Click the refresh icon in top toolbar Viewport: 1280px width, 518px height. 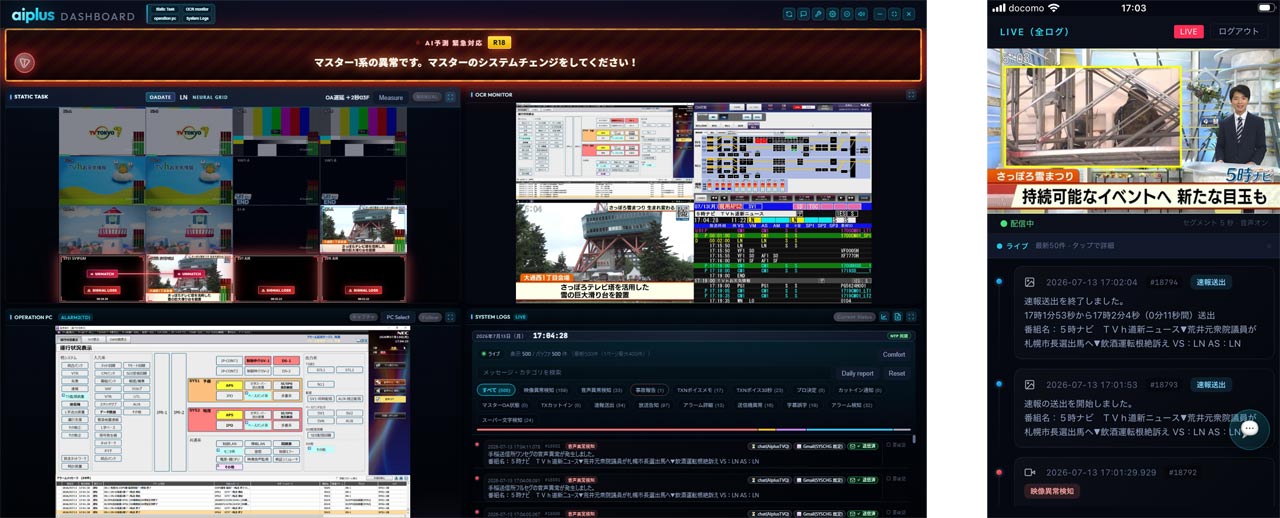coord(789,14)
